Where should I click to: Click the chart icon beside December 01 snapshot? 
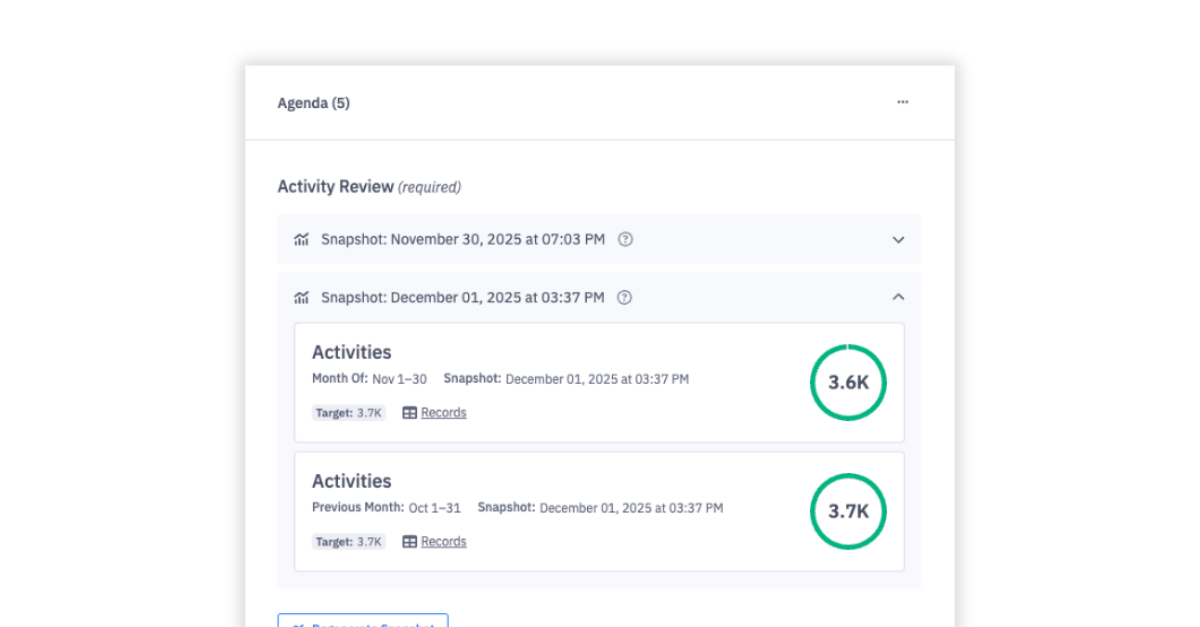point(301,297)
